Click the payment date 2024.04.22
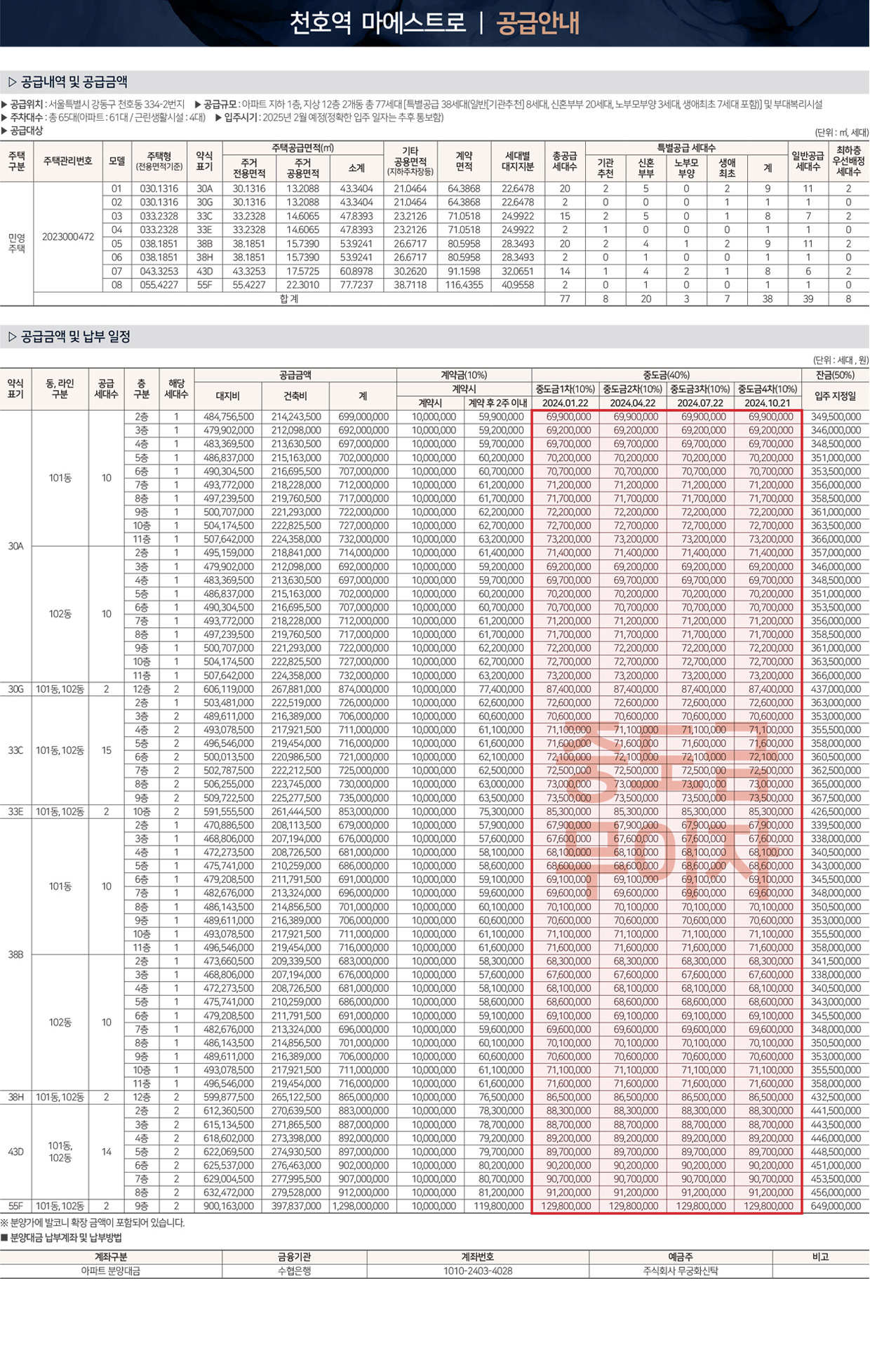870x1372 pixels. click(632, 403)
